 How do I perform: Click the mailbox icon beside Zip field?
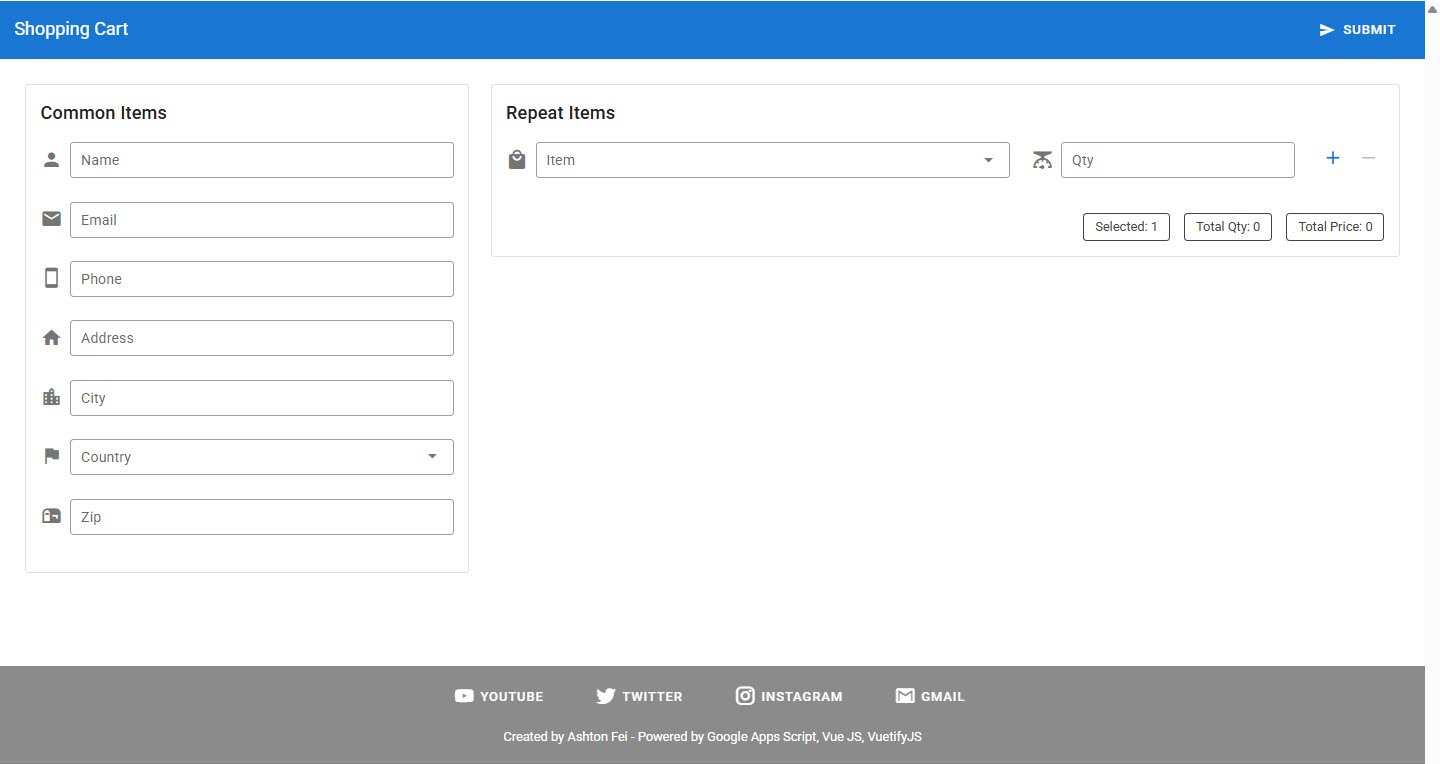pyautogui.click(x=52, y=516)
